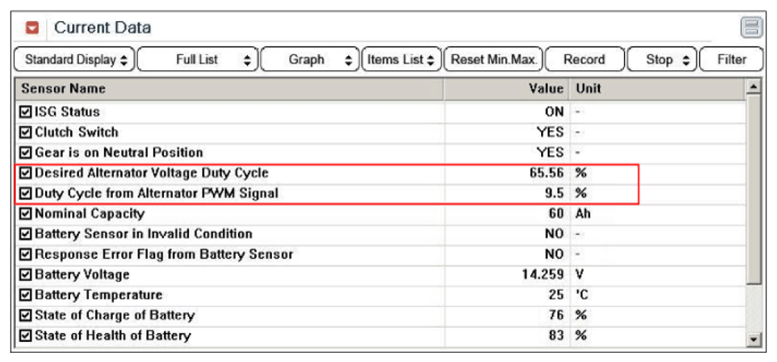Sort by the Value column header
The height and width of the screenshot is (362, 777).
click(506, 89)
